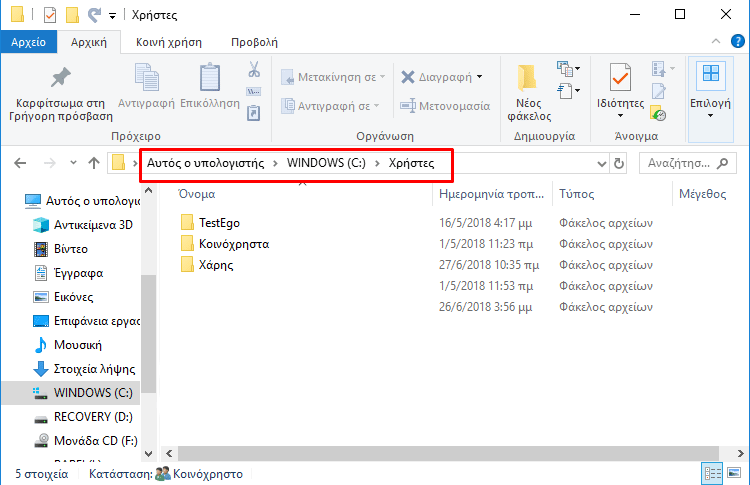Switch to the Αρχική ribbon tab
This screenshot has width=750, height=485.
coord(88,42)
